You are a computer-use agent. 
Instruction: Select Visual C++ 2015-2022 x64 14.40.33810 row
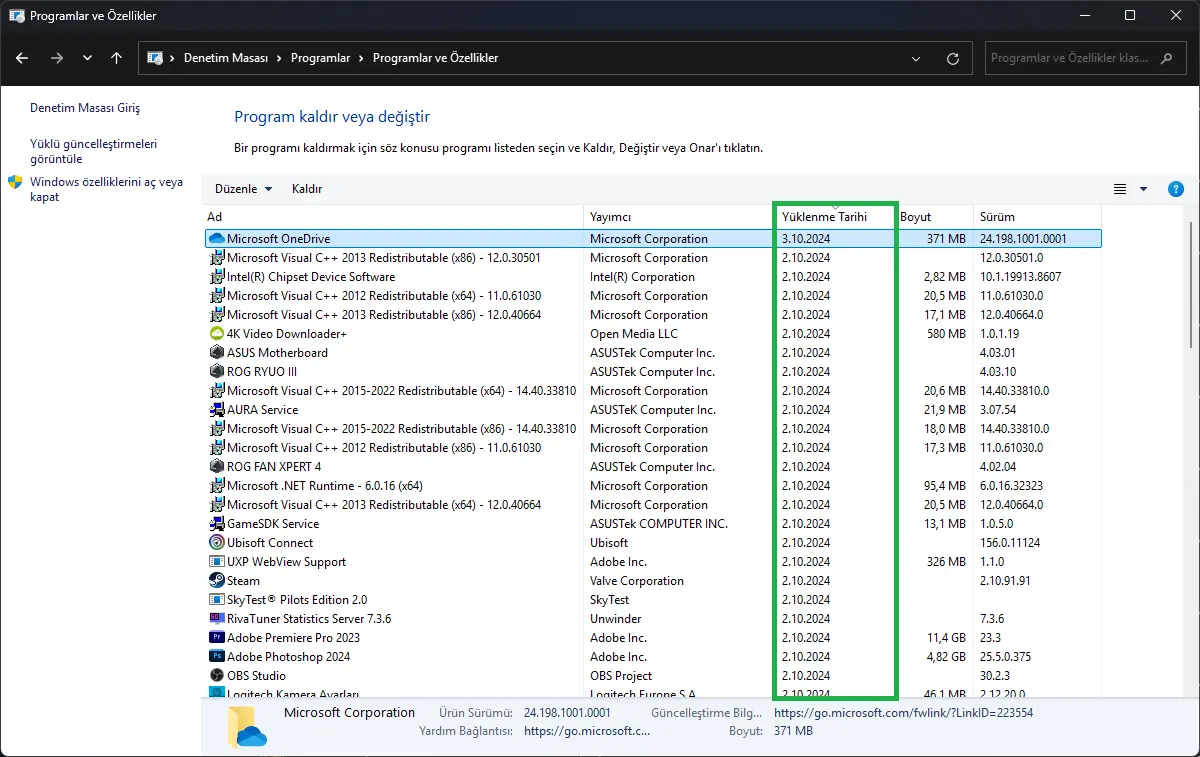[653, 391]
